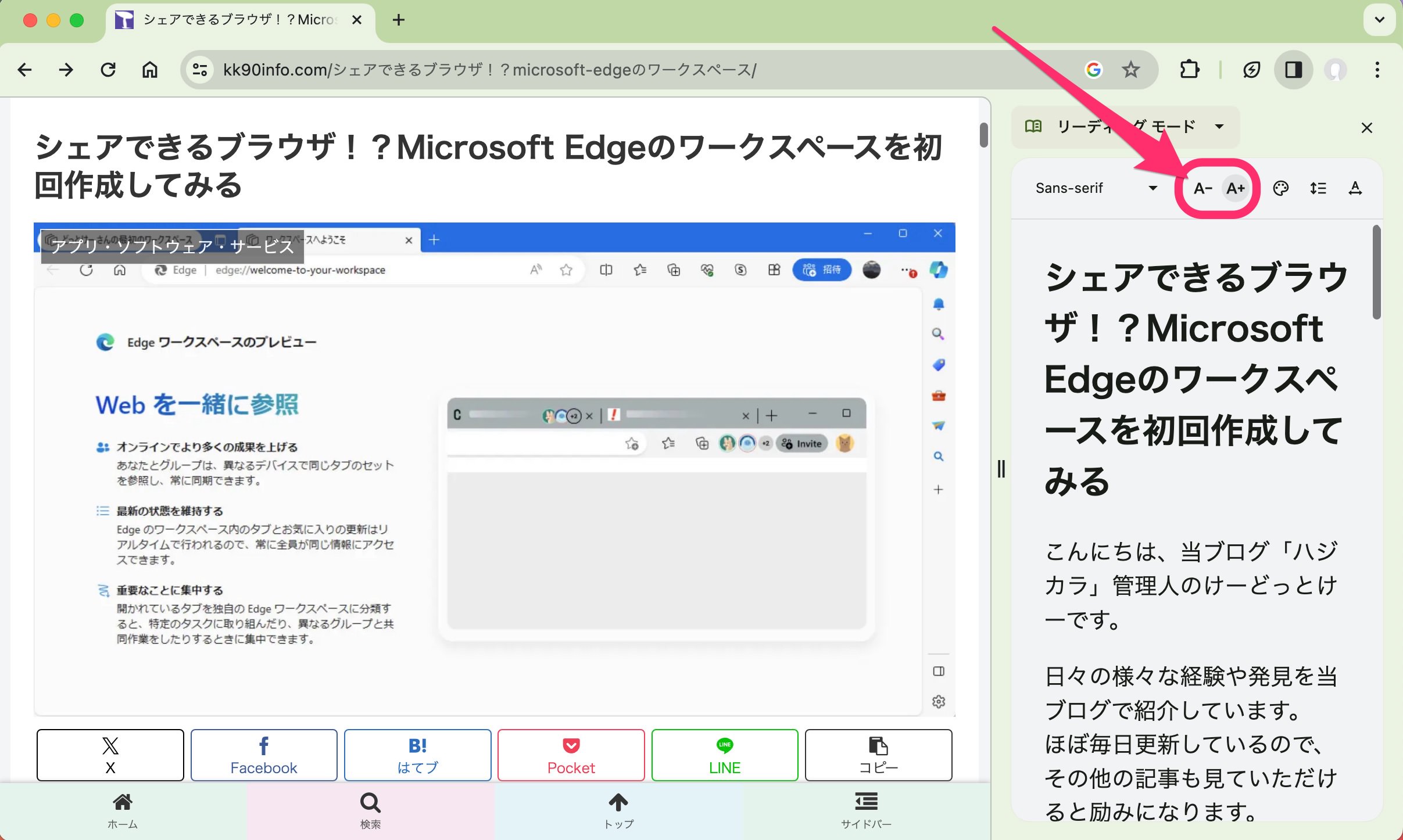Reload the current page
Screen dimensions: 1403x840
[x=108, y=70]
